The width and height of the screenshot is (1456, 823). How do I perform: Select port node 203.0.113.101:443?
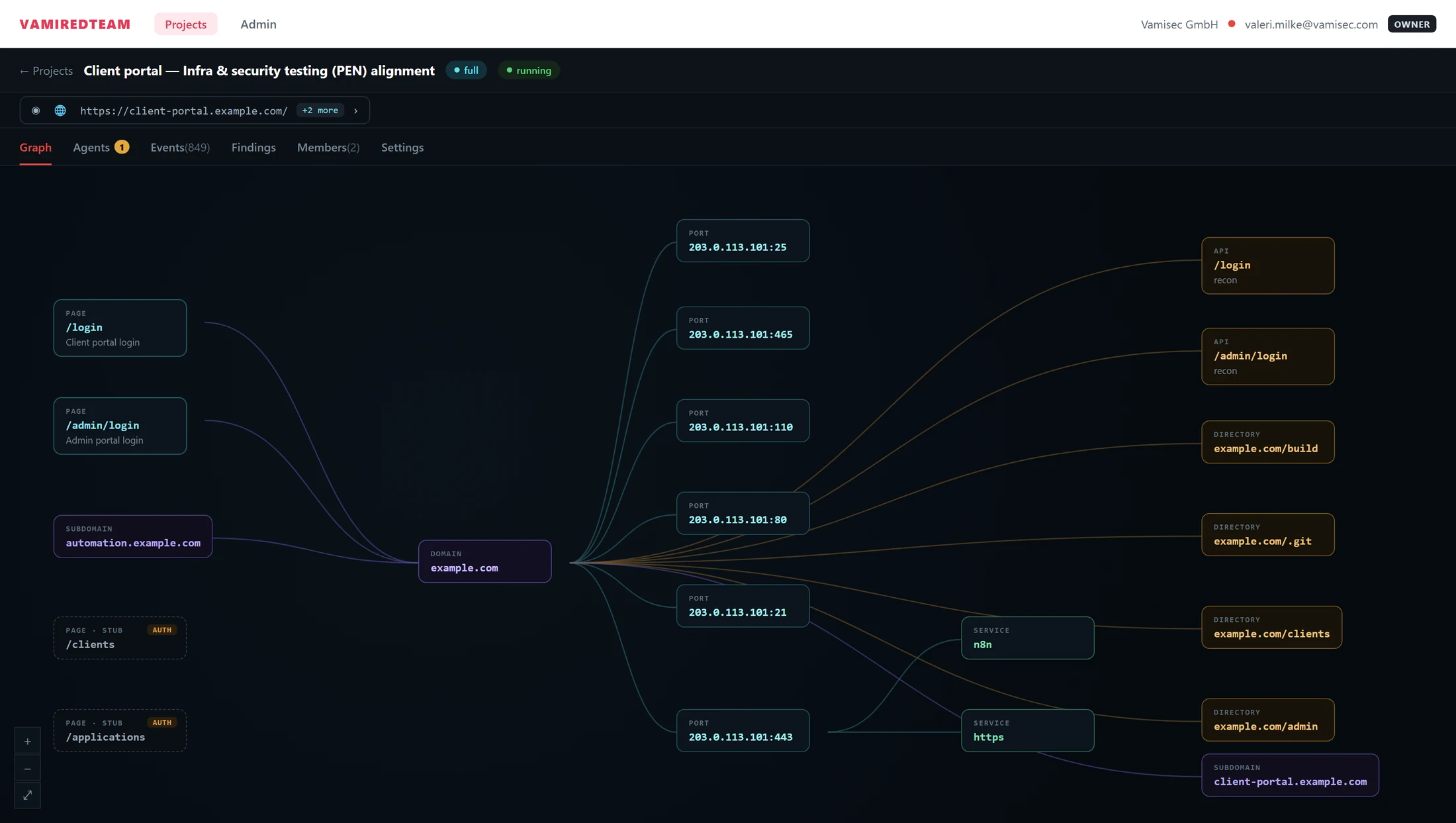(743, 730)
